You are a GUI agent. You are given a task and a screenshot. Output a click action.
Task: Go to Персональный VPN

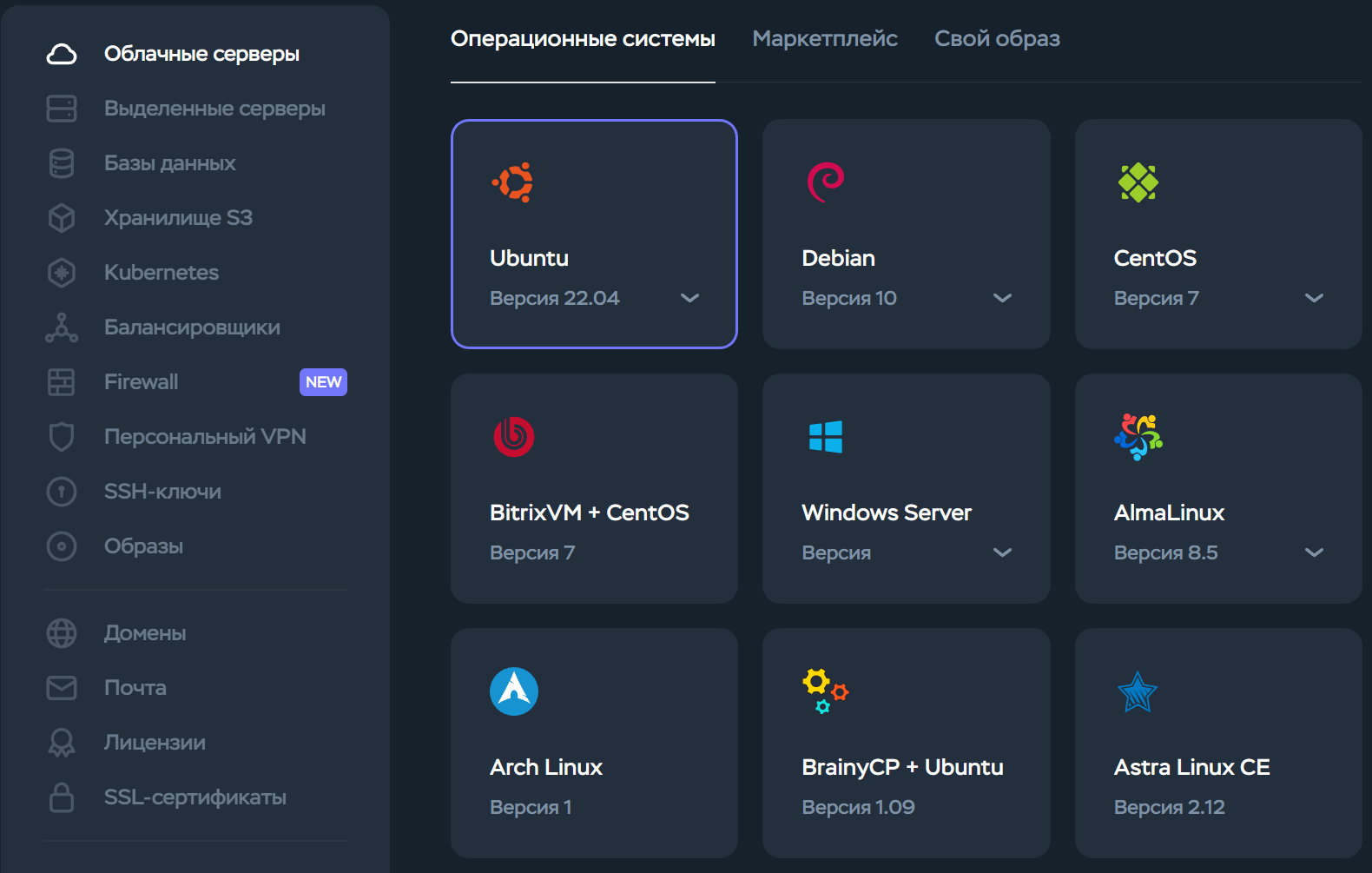(x=205, y=437)
